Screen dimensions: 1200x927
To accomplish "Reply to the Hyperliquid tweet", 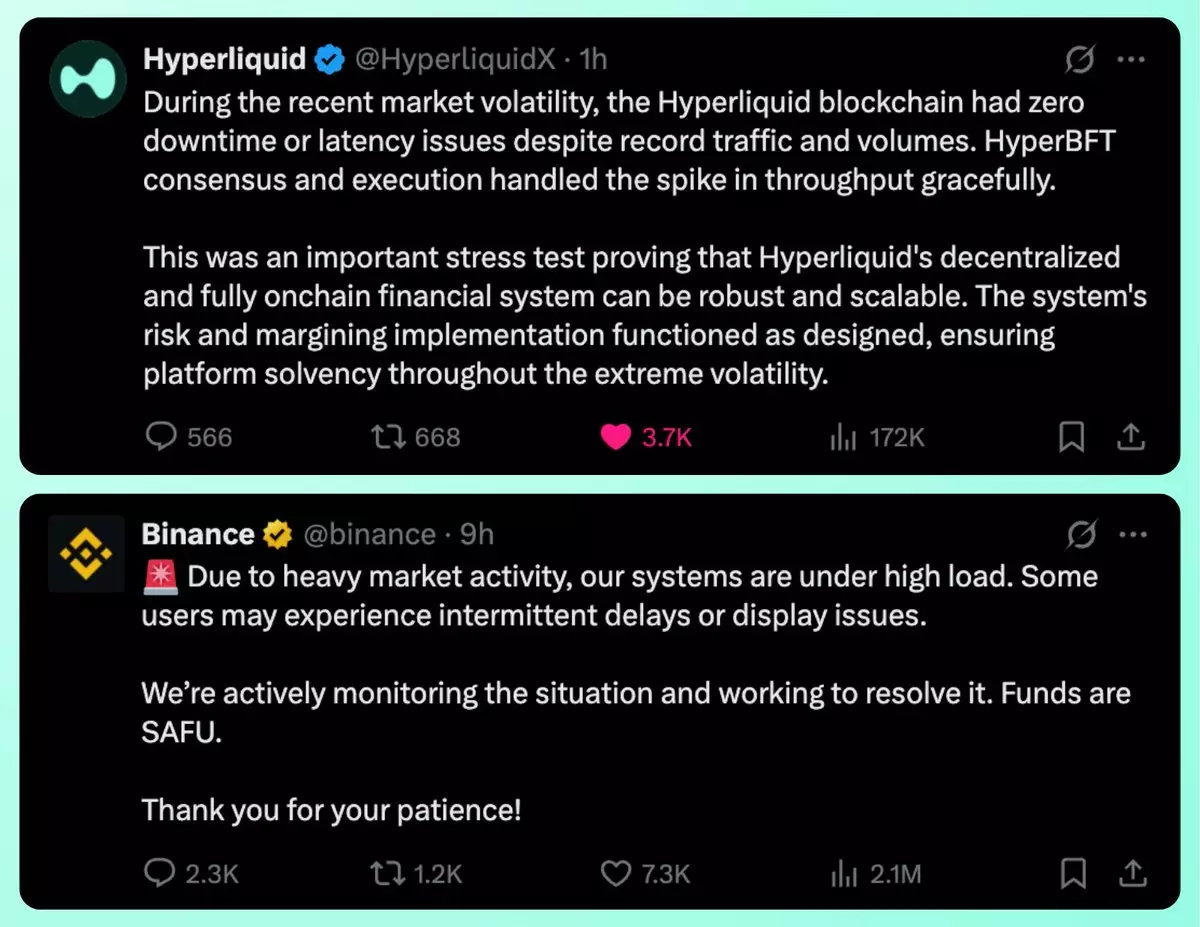I will 162,437.
